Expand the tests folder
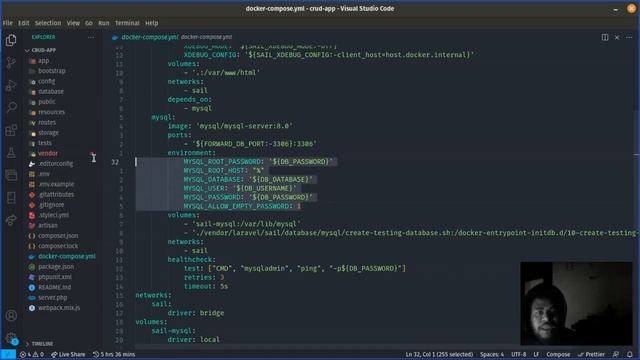 tap(45, 143)
